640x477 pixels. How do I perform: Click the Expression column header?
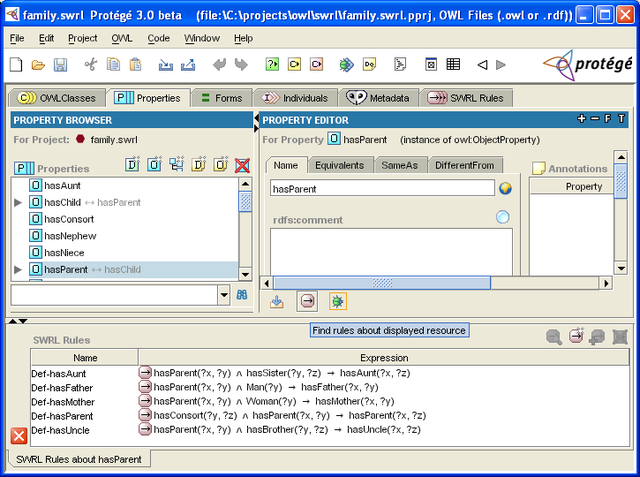384,358
